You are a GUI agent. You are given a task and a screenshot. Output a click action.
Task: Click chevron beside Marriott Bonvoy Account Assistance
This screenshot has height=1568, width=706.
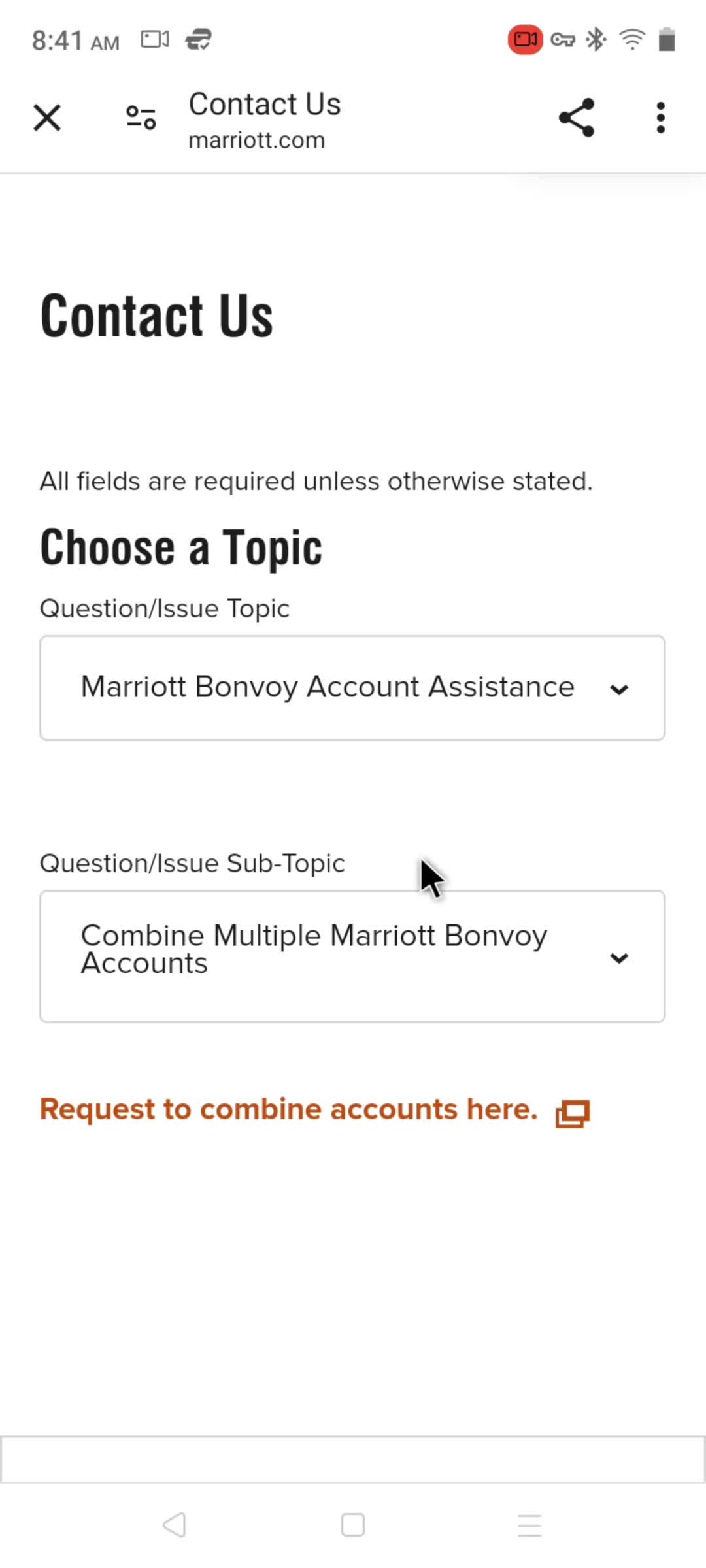pos(619,690)
